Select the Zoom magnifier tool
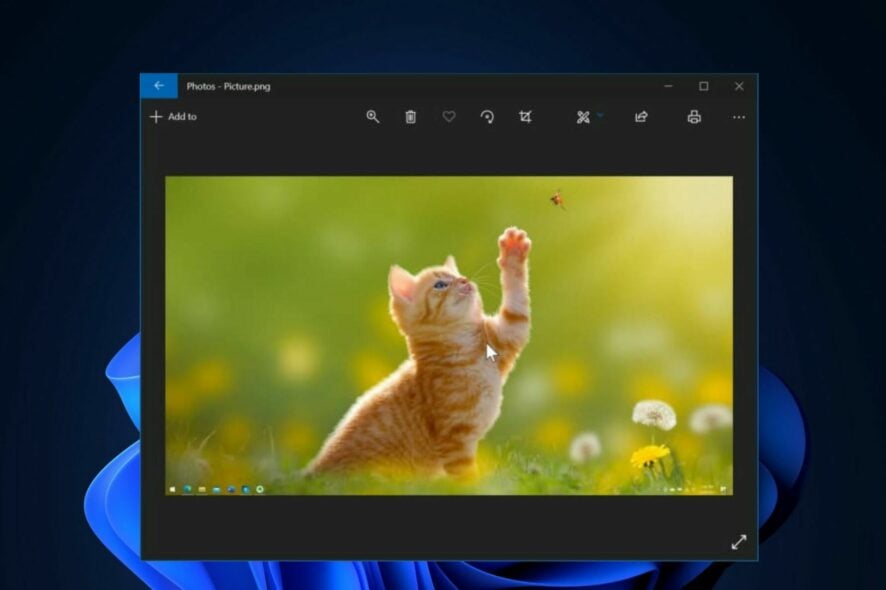The height and width of the screenshot is (590, 886). [372, 118]
